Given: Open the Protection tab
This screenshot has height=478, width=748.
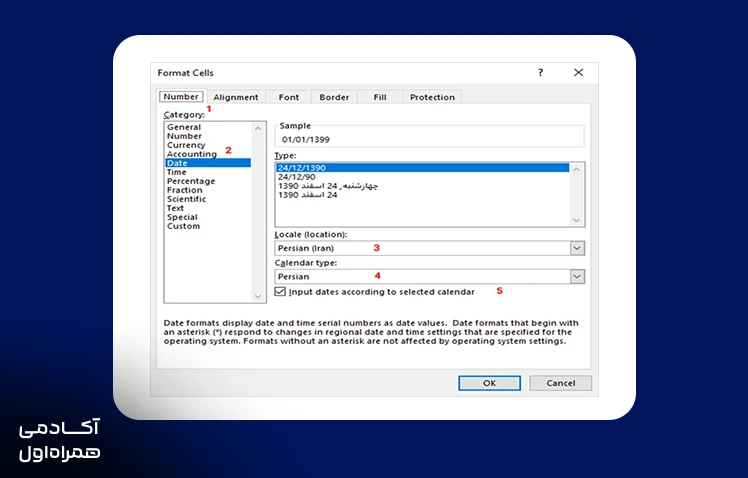Looking at the screenshot, I should click(432, 97).
